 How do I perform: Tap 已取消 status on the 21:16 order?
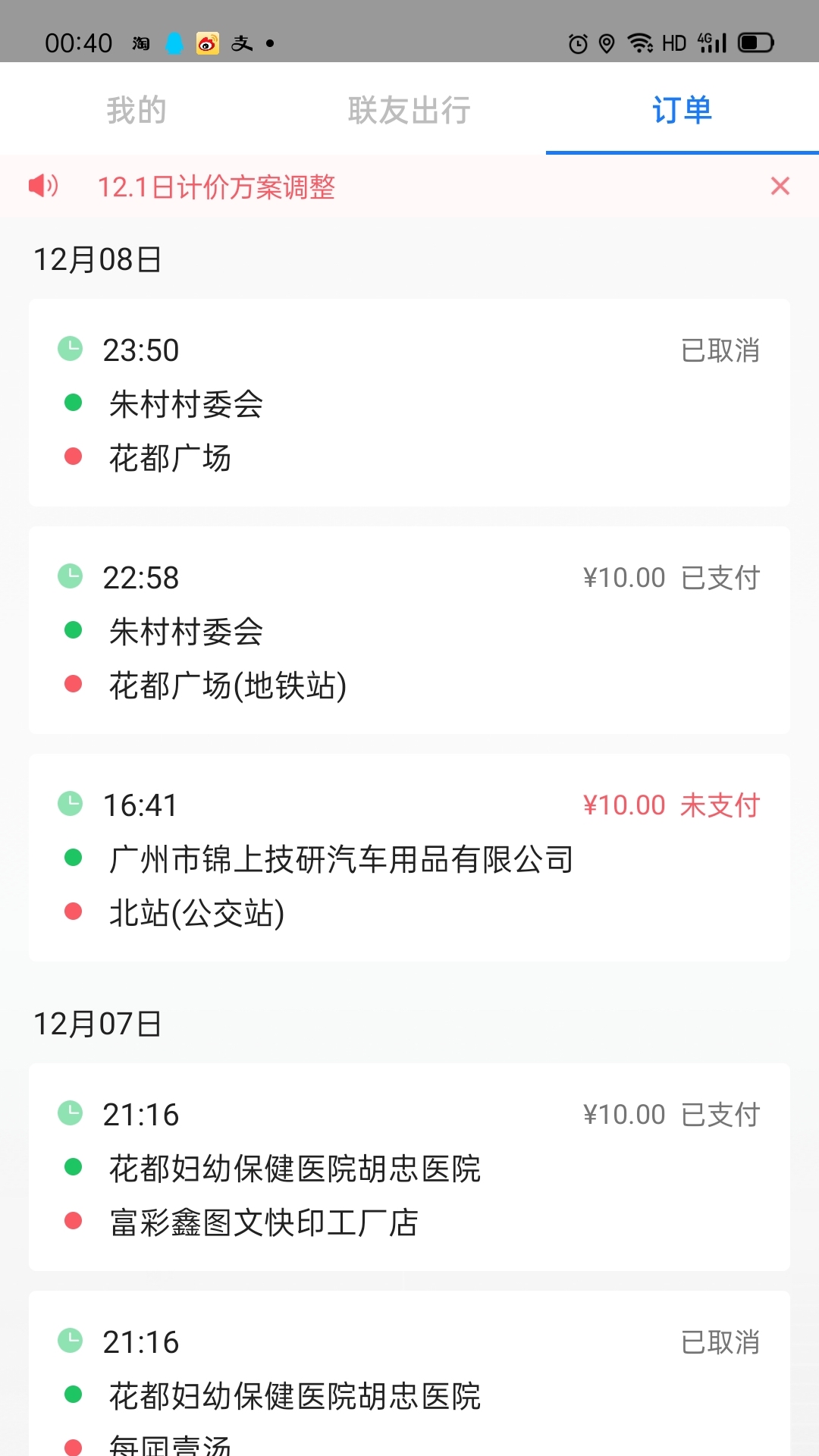(720, 1342)
